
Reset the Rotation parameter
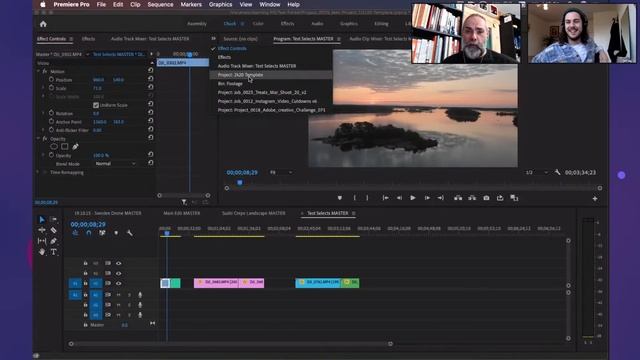[151, 113]
